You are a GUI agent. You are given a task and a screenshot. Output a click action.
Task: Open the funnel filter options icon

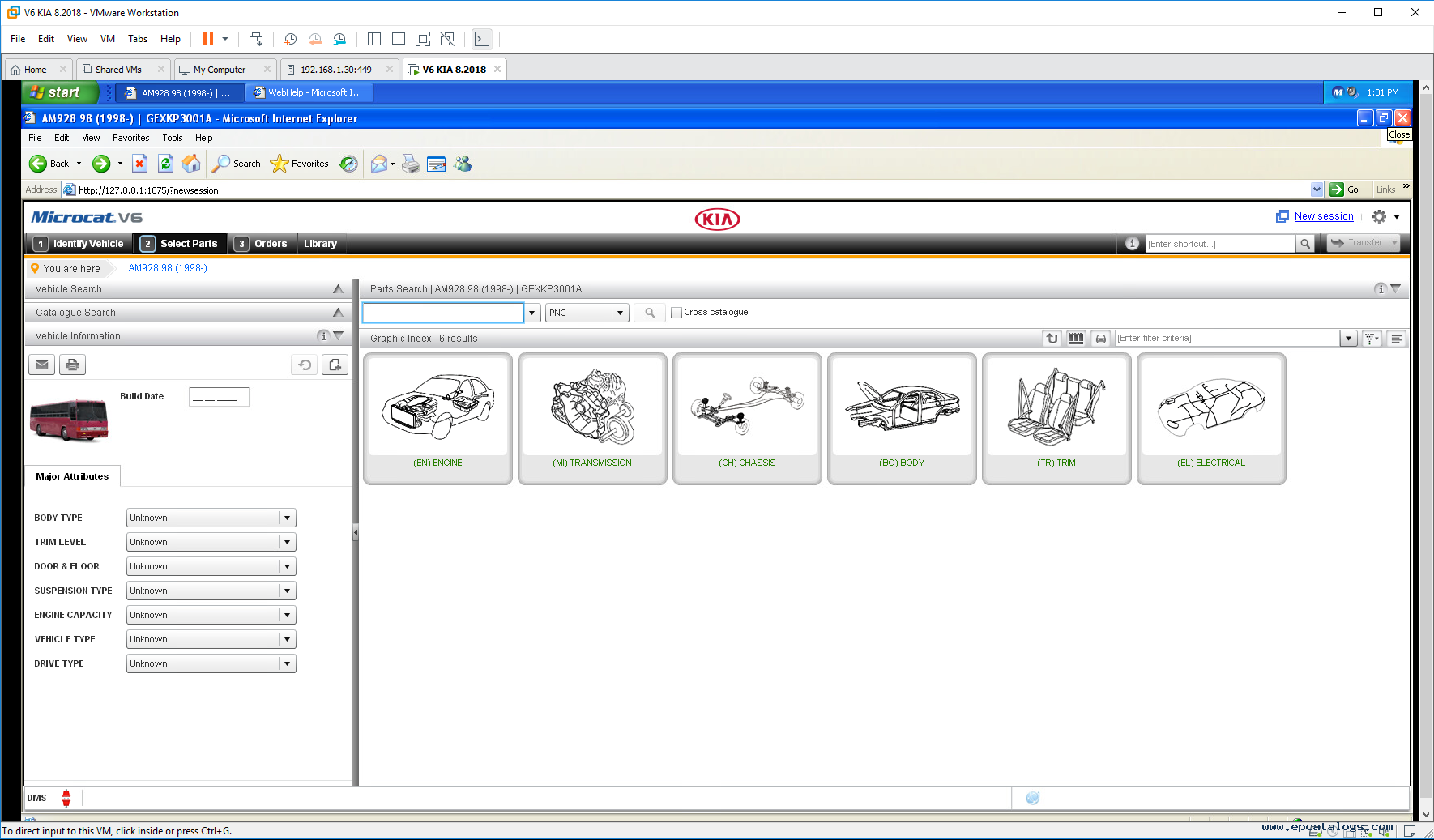(x=1372, y=339)
